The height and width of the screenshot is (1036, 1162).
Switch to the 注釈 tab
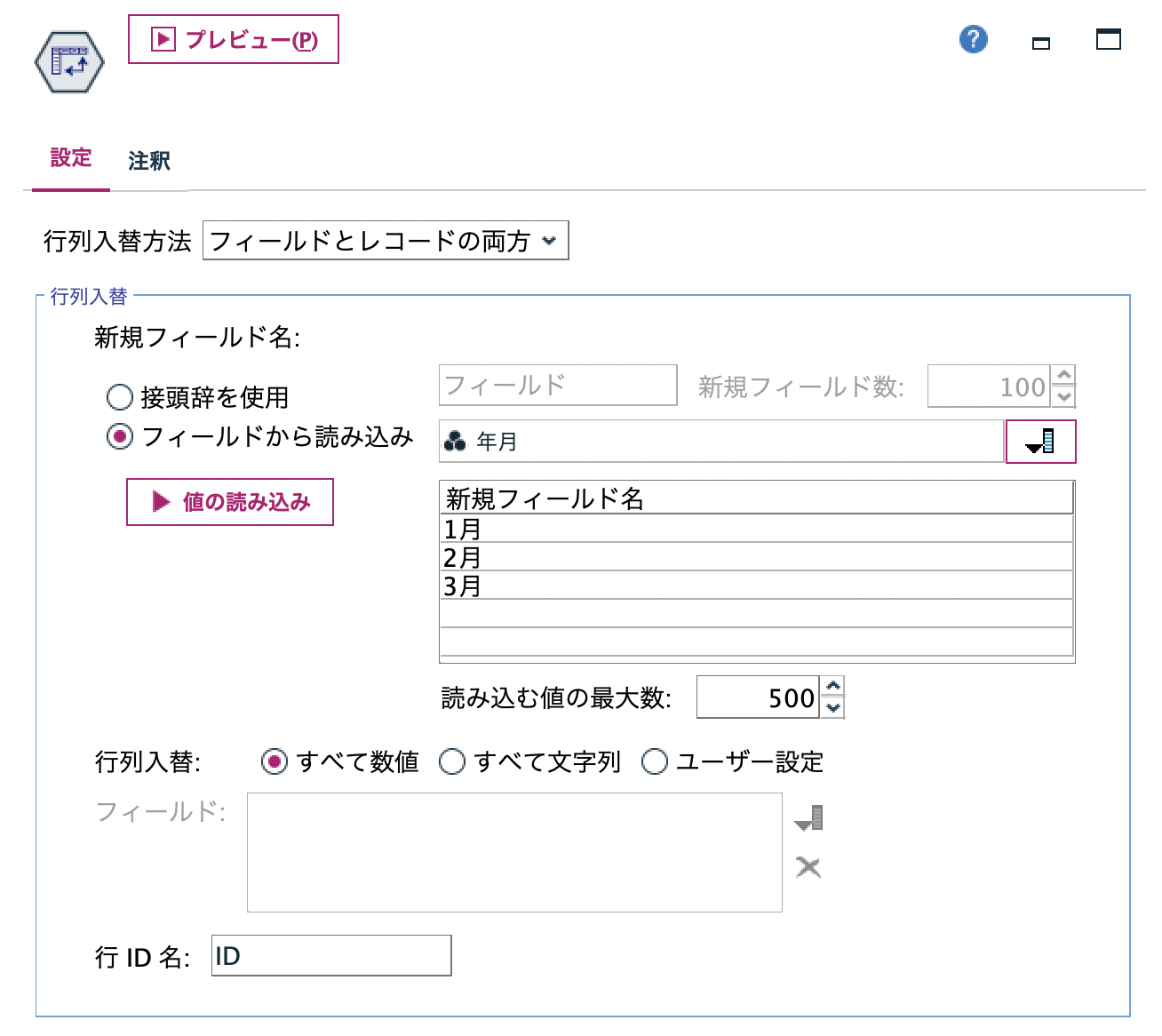point(149,161)
